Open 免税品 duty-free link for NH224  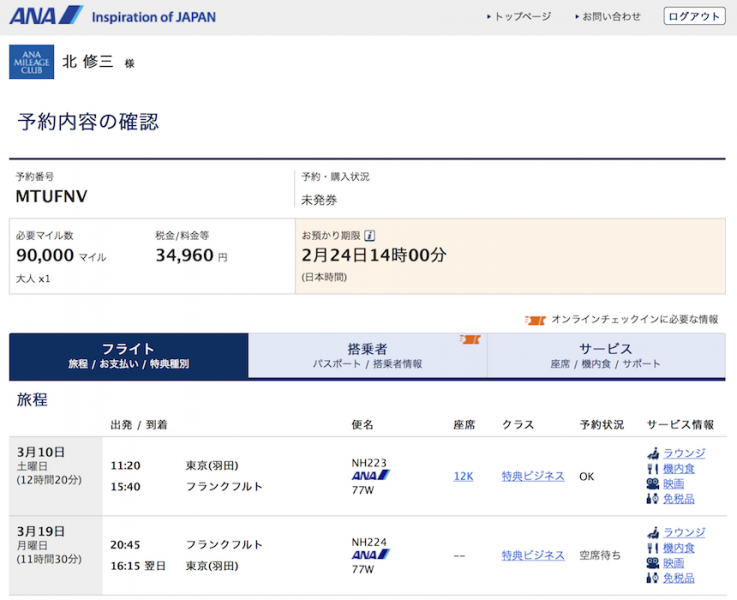(679, 578)
